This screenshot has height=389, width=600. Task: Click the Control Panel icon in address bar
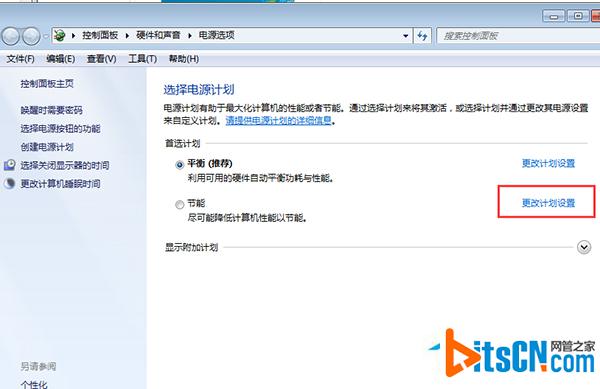[x=59, y=36]
